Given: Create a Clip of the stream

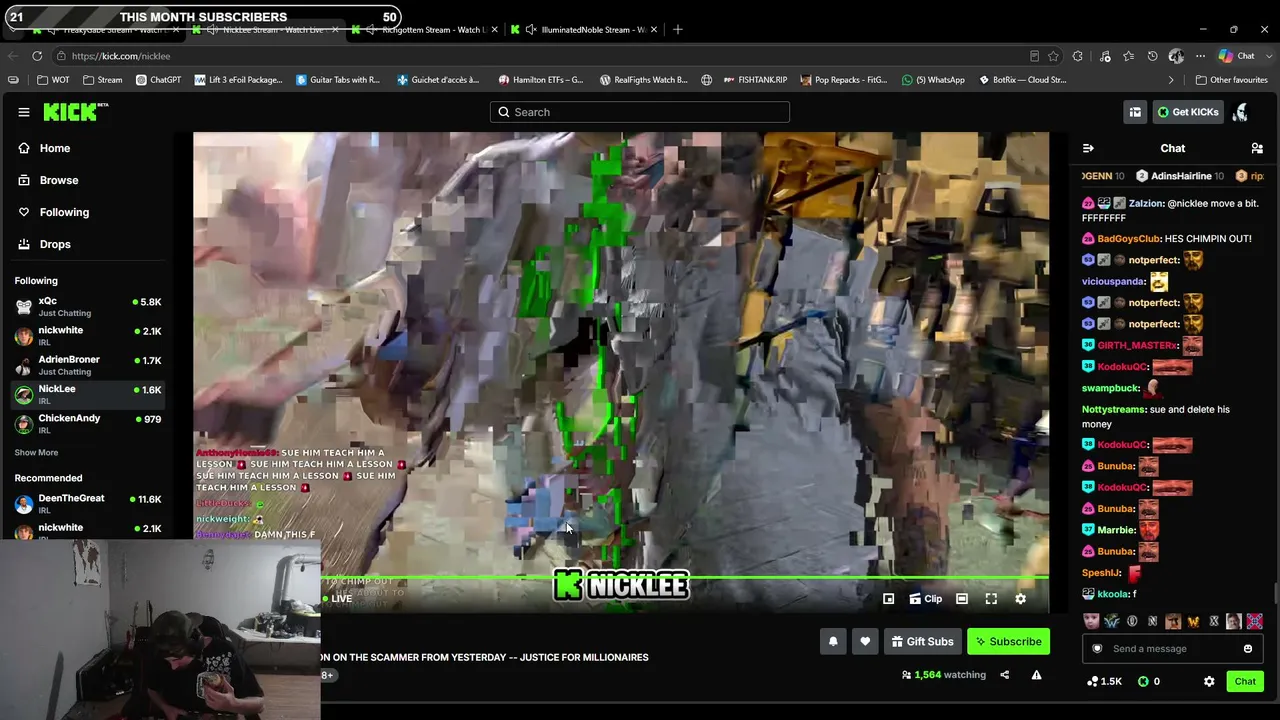Looking at the screenshot, I should [925, 599].
